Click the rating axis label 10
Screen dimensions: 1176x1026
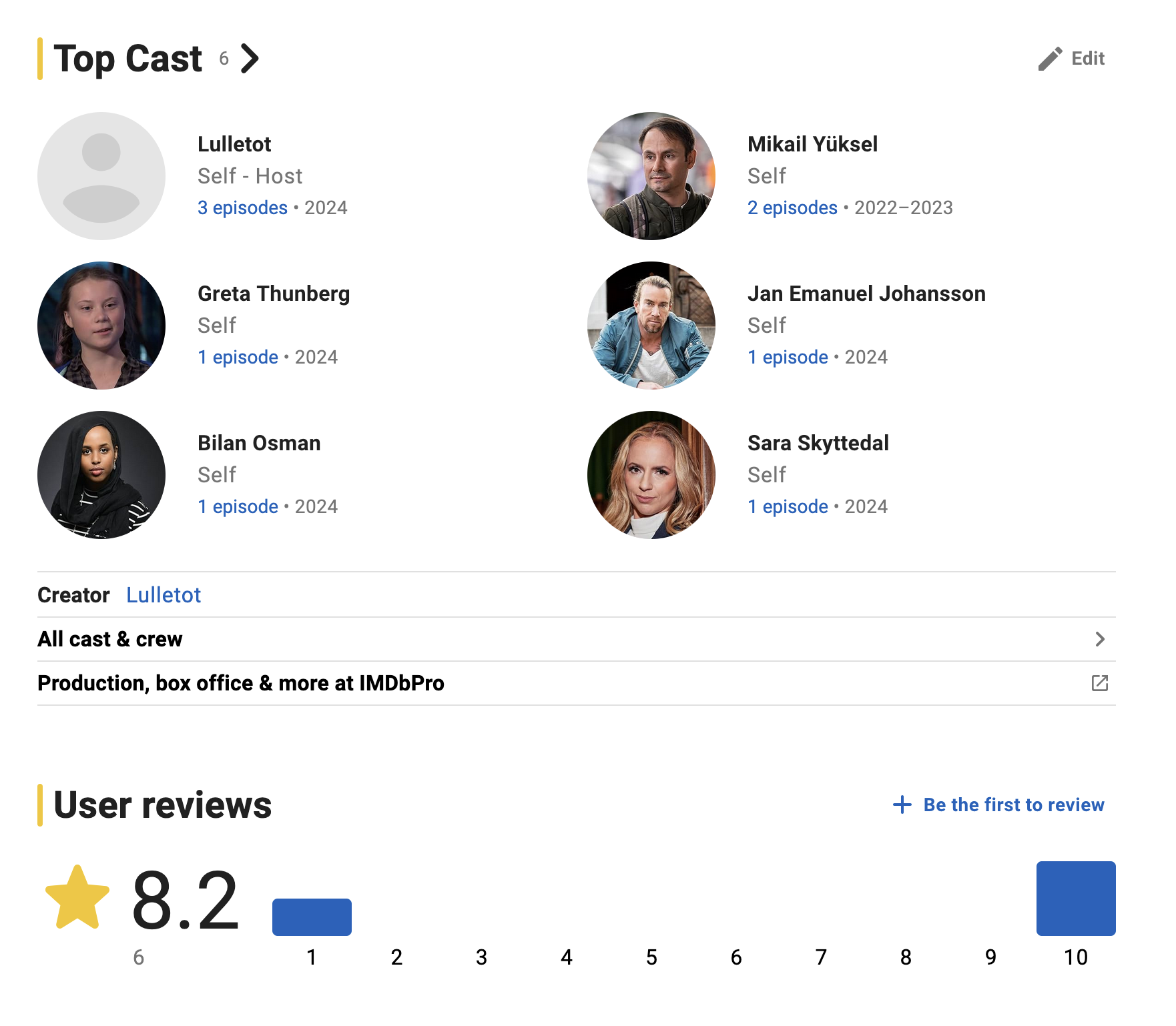1076,957
